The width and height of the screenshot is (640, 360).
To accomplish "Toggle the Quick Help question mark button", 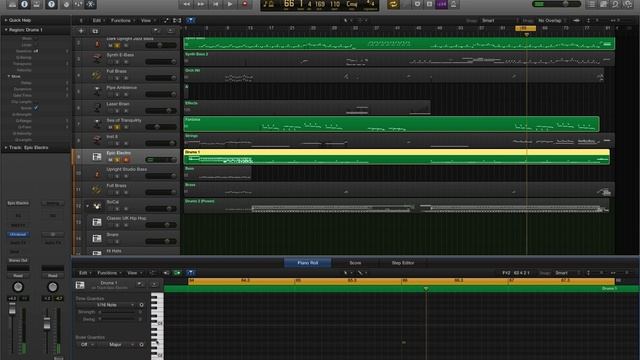I will click(x=51, y=4).
